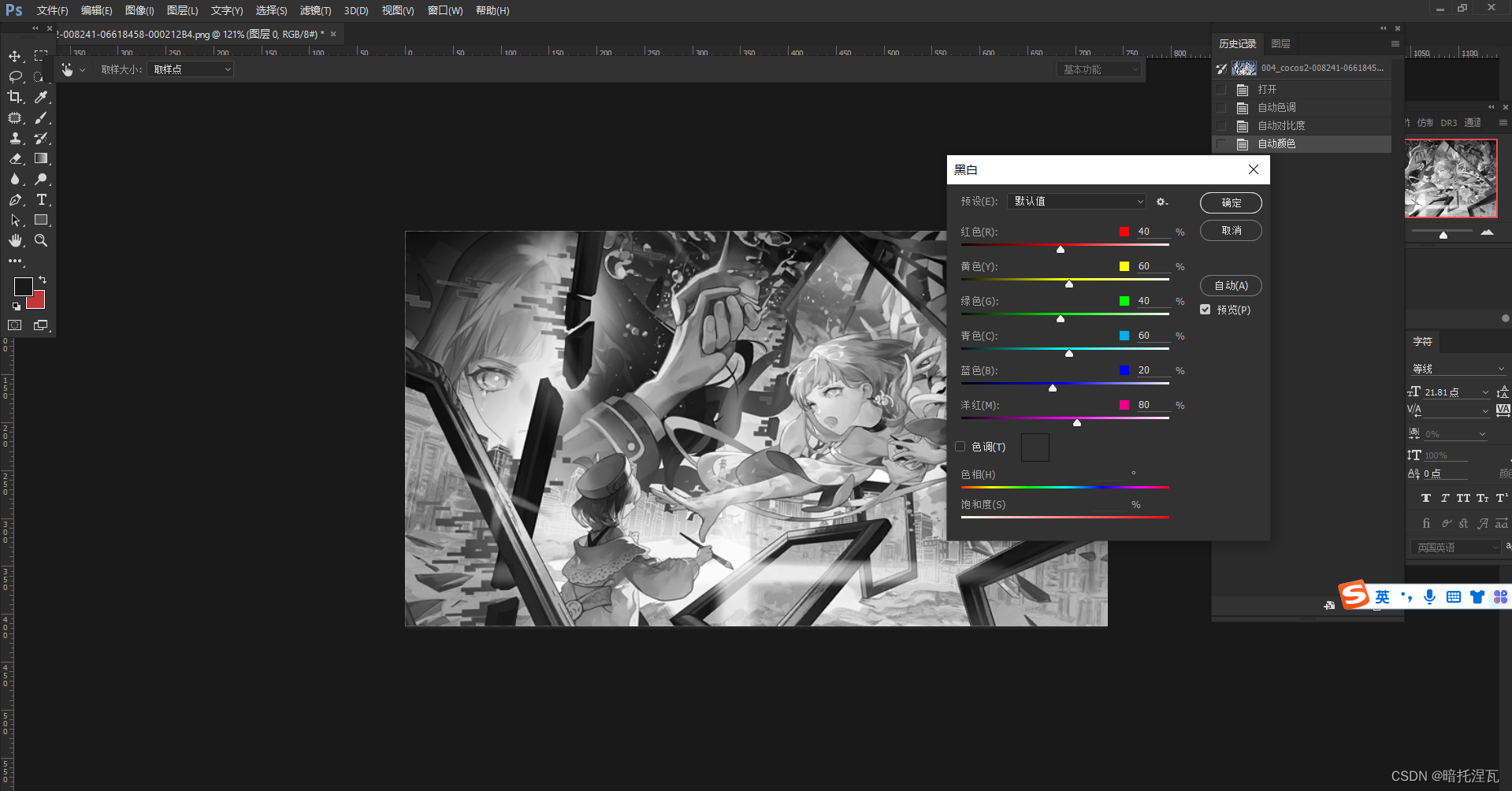The height and width of the screenshot is (791, 1512).
Task: Open the font family 等线 dropdown
Action: 1458,369
